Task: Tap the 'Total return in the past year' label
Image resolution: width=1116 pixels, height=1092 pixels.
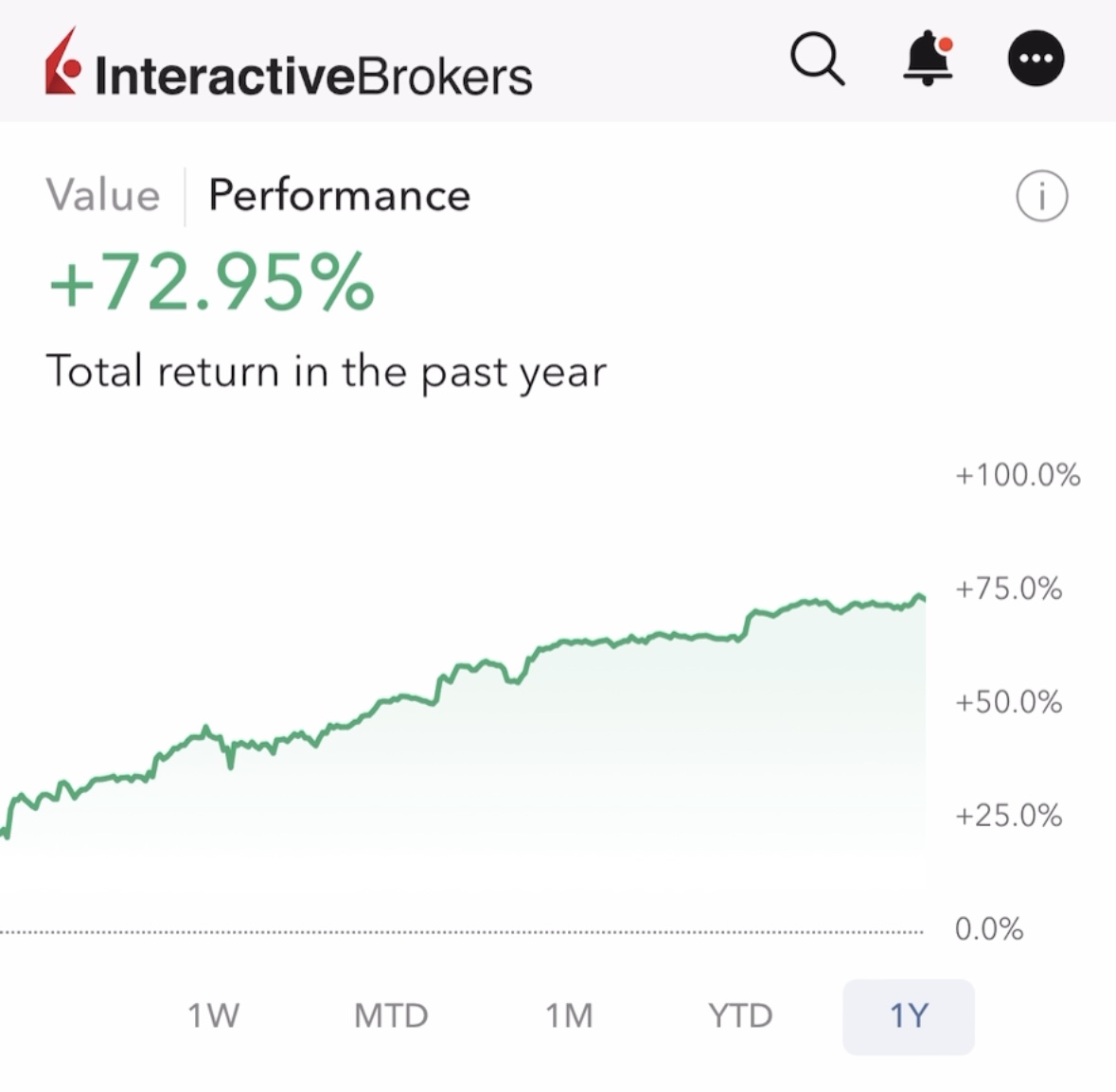Action: pyautogui.click(x=326, y=371)
